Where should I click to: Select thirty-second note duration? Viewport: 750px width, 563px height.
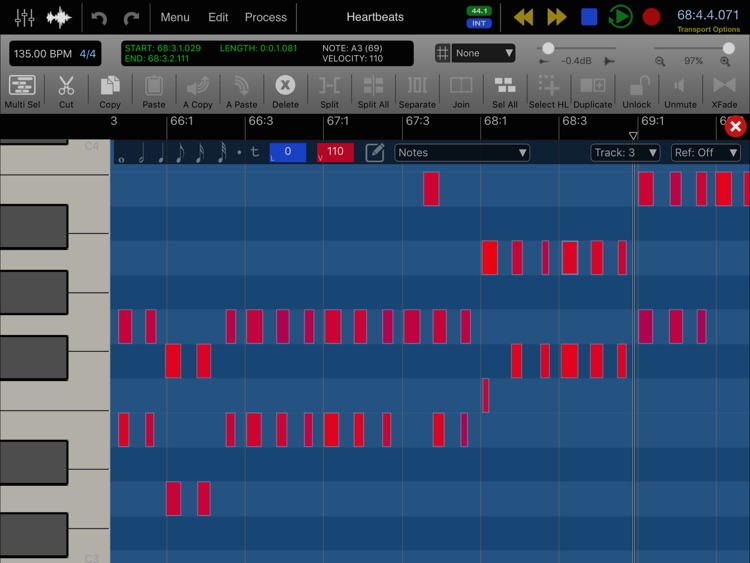pos(221,153)
